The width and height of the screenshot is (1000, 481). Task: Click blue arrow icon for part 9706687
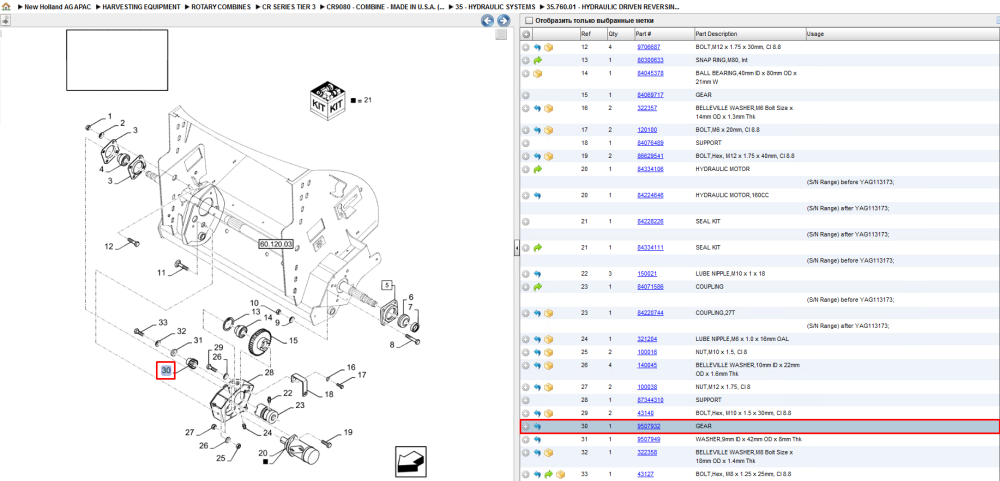click(537, 47)
